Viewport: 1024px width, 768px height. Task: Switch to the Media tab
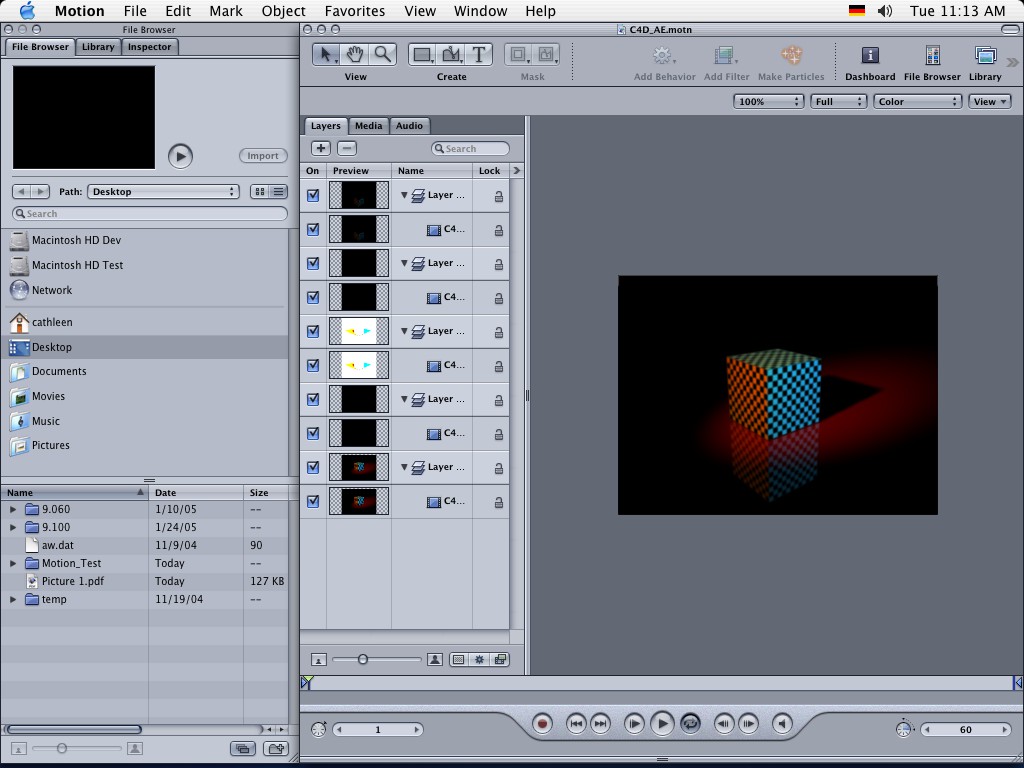pos(368,126)
